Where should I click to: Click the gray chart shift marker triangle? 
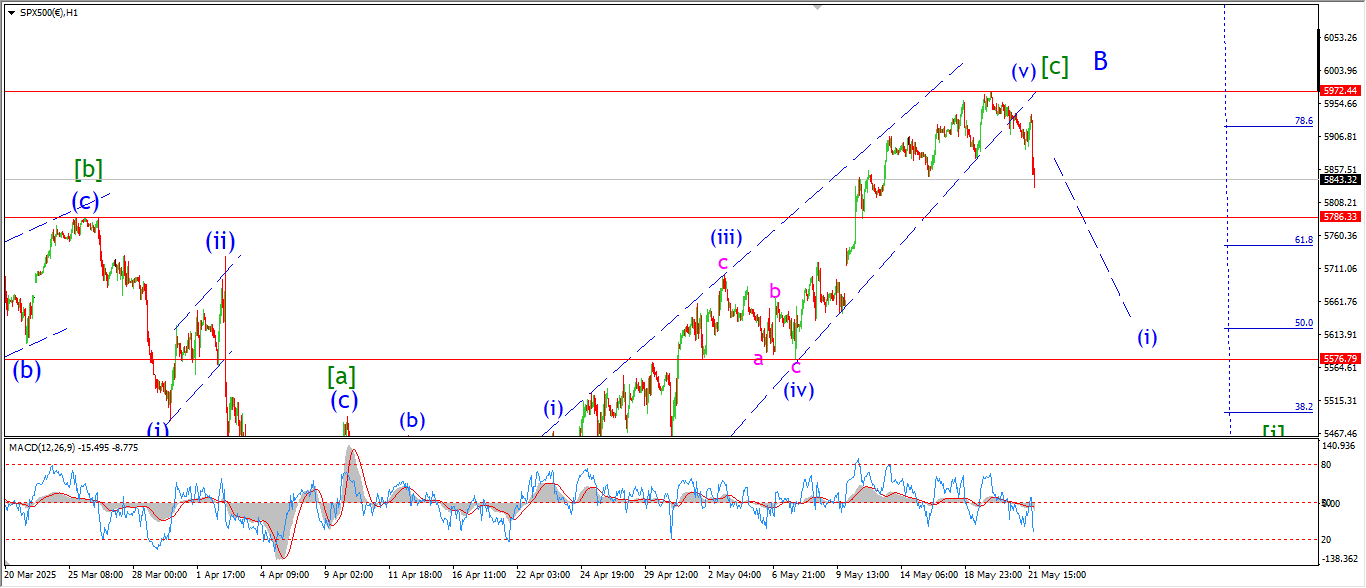[x=819, y=8]
